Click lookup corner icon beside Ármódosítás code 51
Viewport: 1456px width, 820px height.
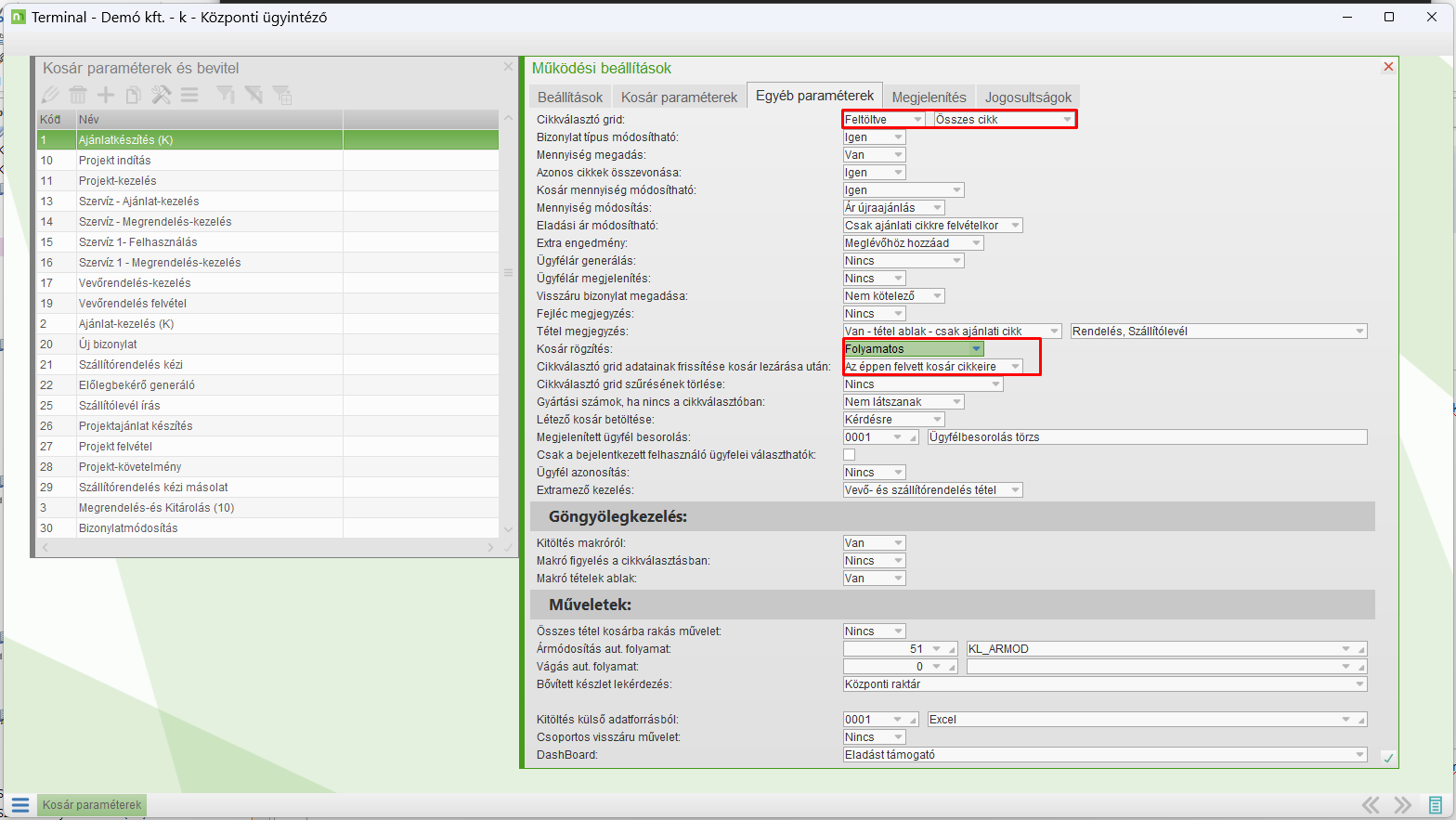952,649
